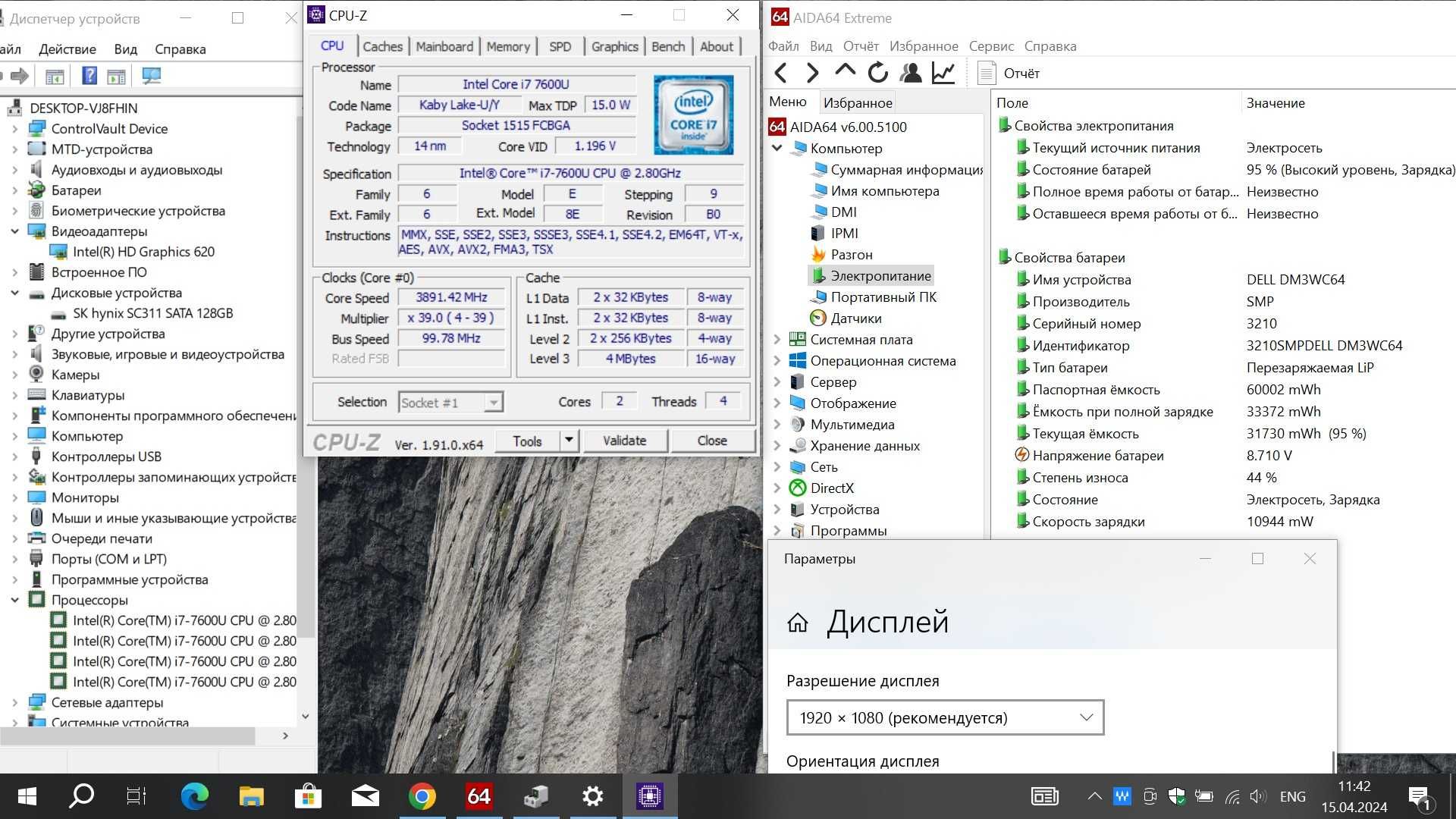Validate CPU-Z processor information
1456x819 pixels.
tap(624, 441)
